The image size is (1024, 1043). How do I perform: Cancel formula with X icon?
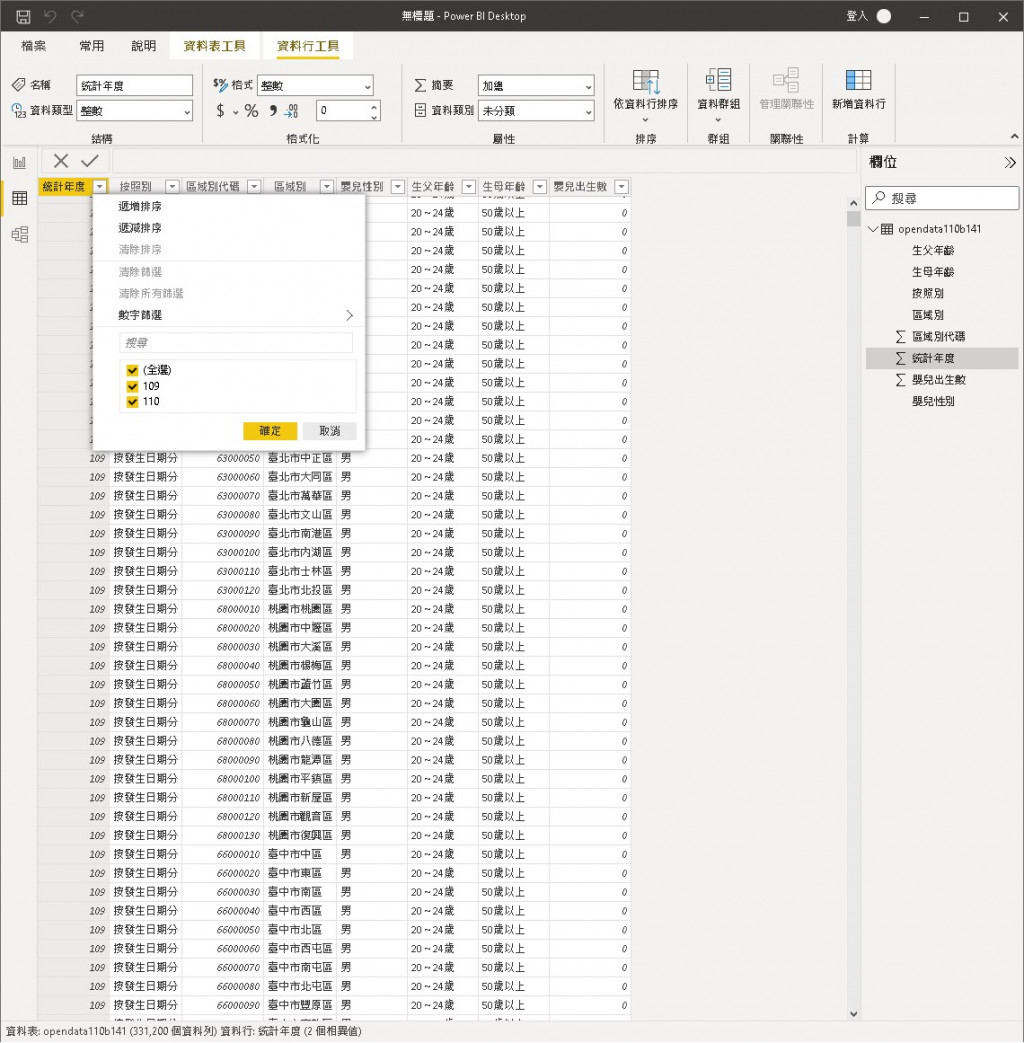[61, 161]
